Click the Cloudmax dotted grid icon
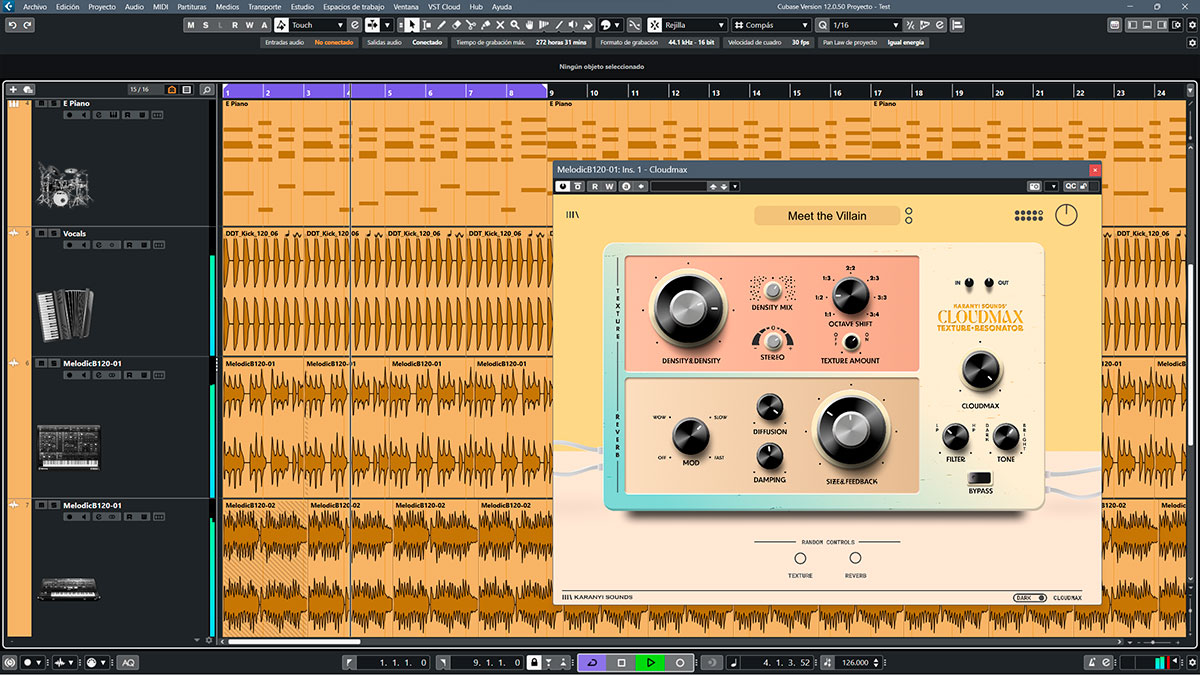Screen dimensions: 1200x675 click(1028, 215)
